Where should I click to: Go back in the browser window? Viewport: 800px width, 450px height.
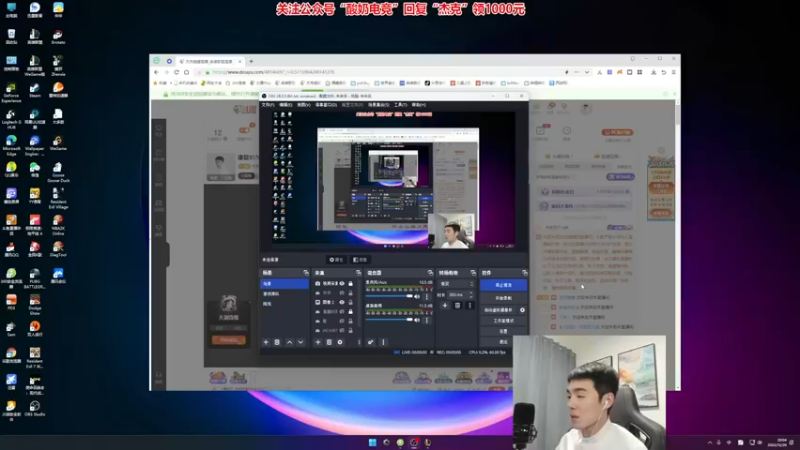[x=157, y=72]
